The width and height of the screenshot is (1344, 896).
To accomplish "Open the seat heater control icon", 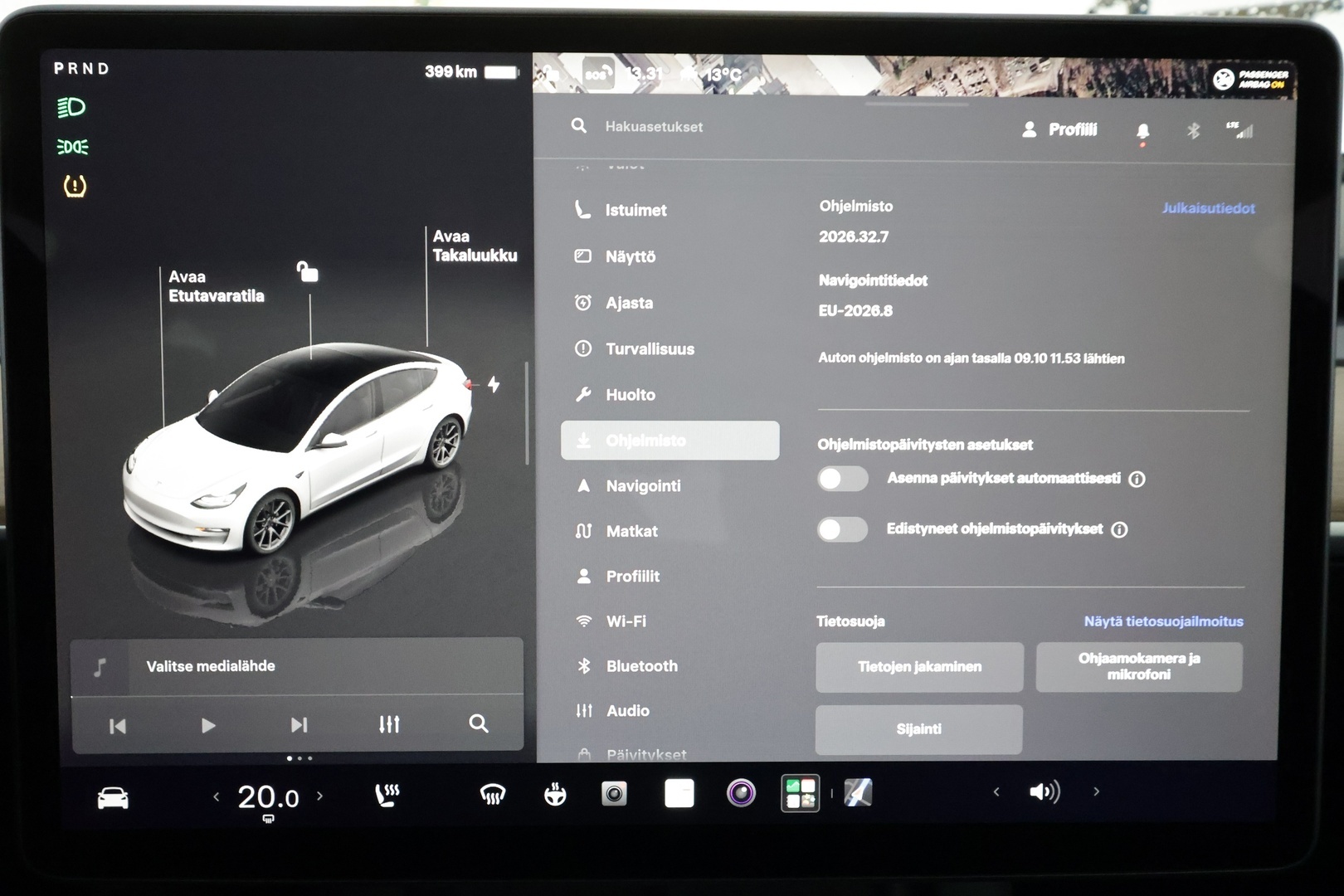I will pos(387,796).
